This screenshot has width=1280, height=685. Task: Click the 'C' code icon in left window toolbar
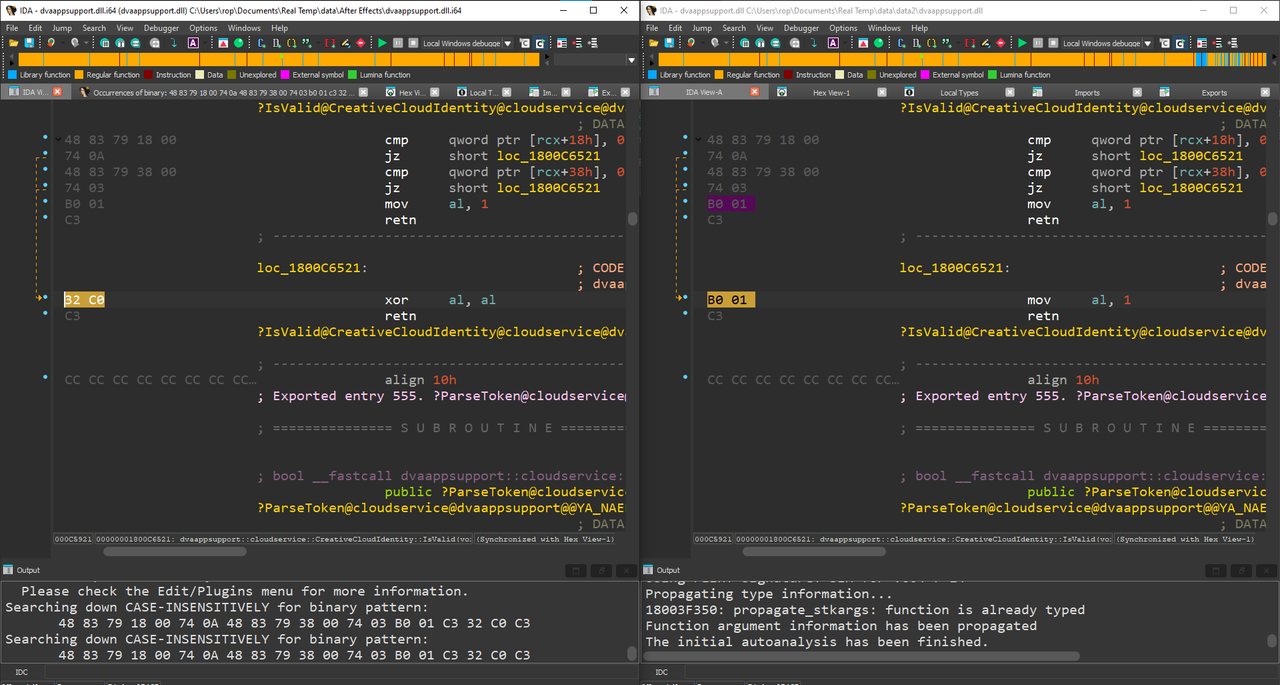pos(261,44)
